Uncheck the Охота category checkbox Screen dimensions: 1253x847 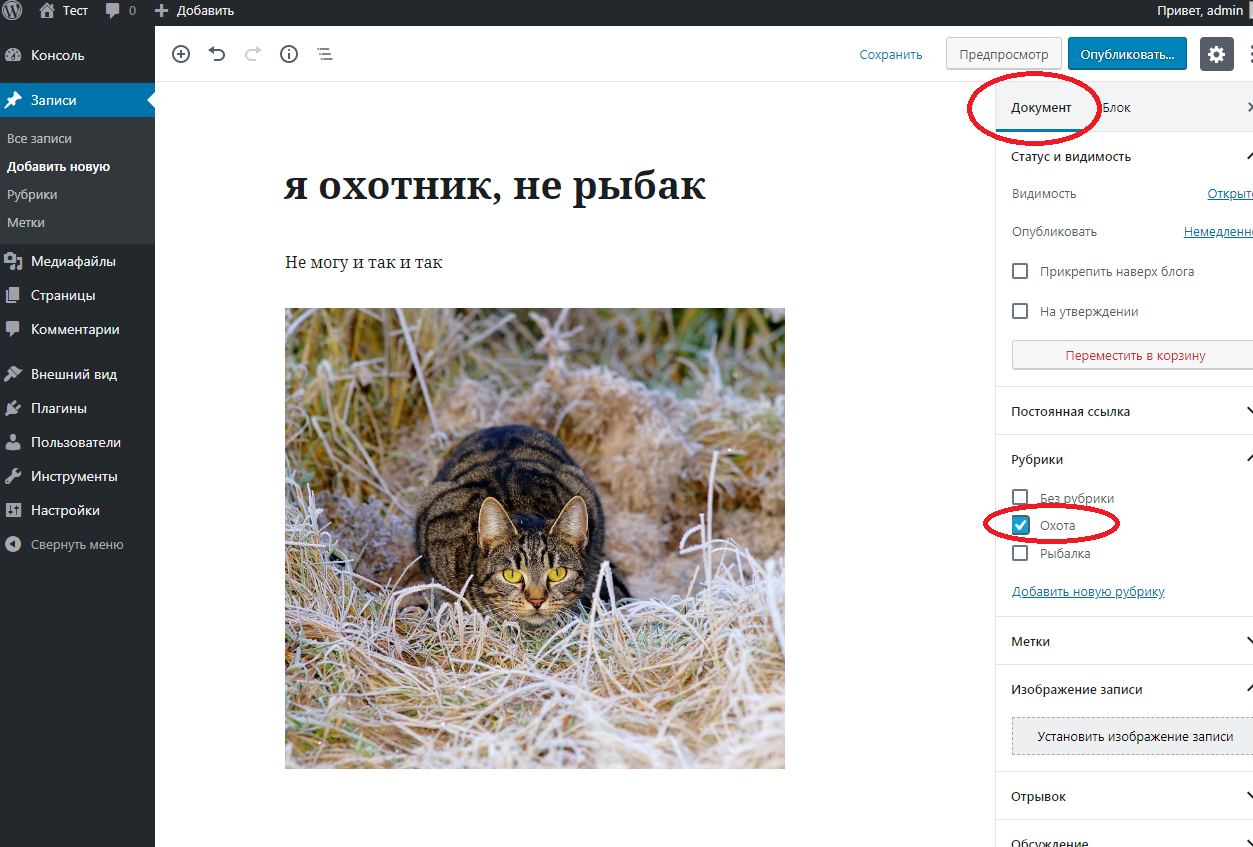click(1020, 525)
